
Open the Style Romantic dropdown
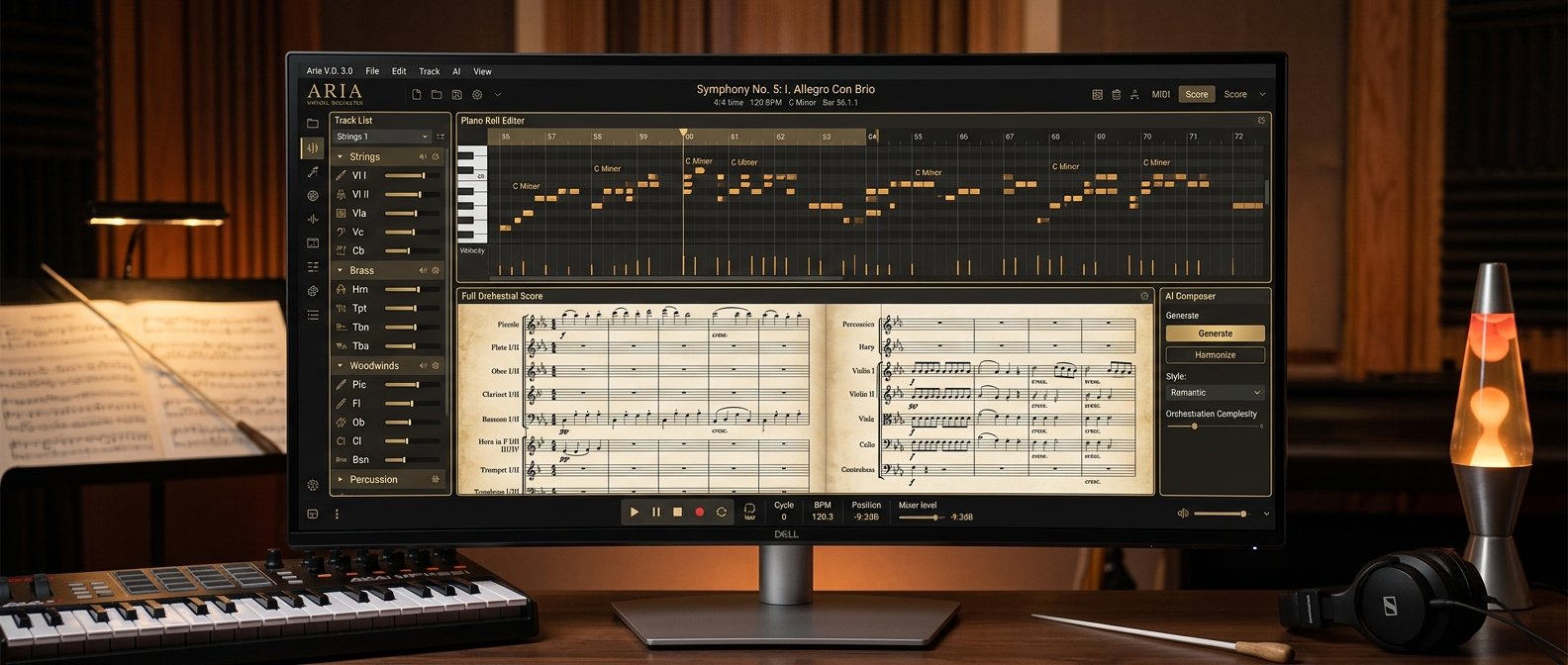pyautogui.click(x=1216, y=393)
